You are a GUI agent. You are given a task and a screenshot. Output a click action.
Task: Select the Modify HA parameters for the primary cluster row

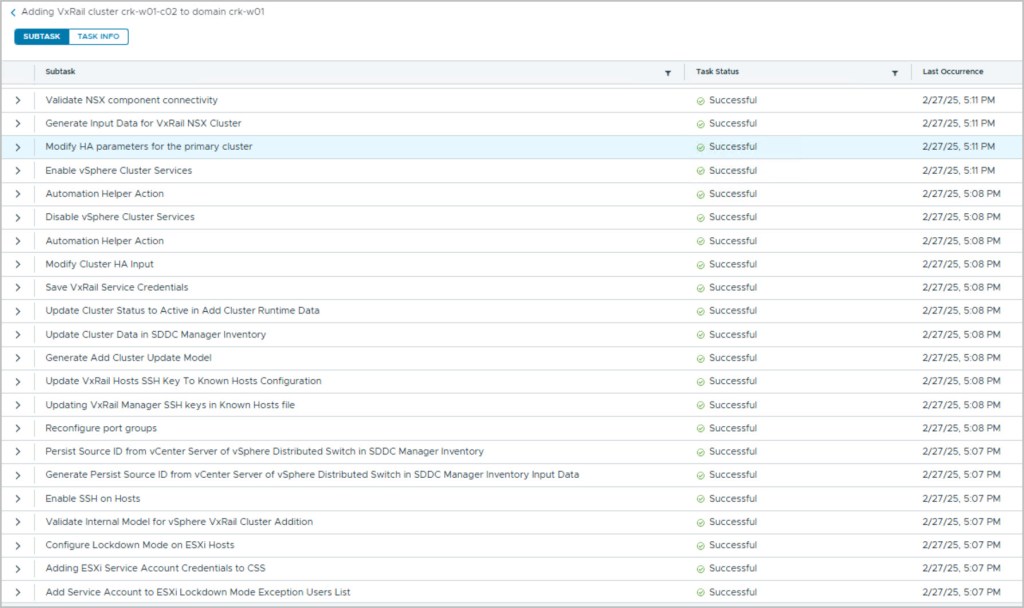149,147
